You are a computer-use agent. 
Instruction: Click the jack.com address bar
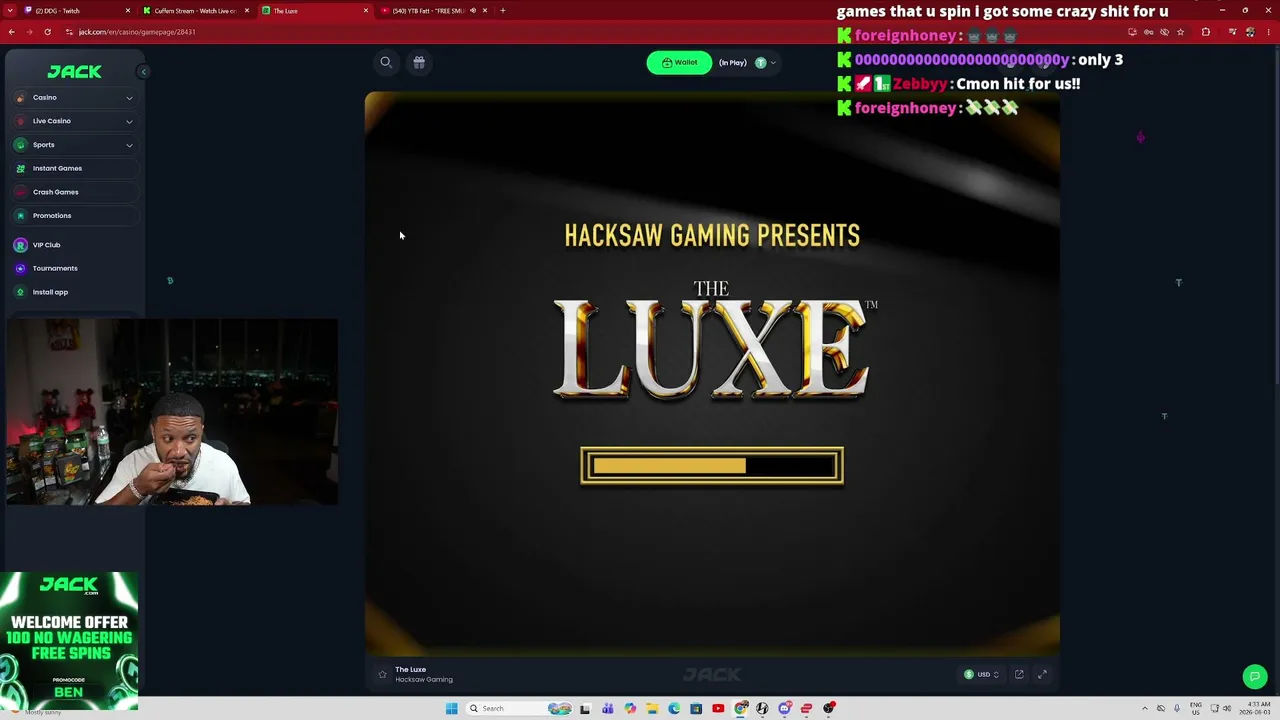[x=600, y=32]
